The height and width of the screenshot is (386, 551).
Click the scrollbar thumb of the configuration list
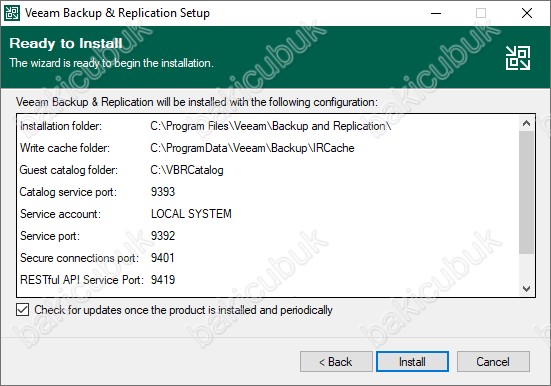(x=526, y=192)
